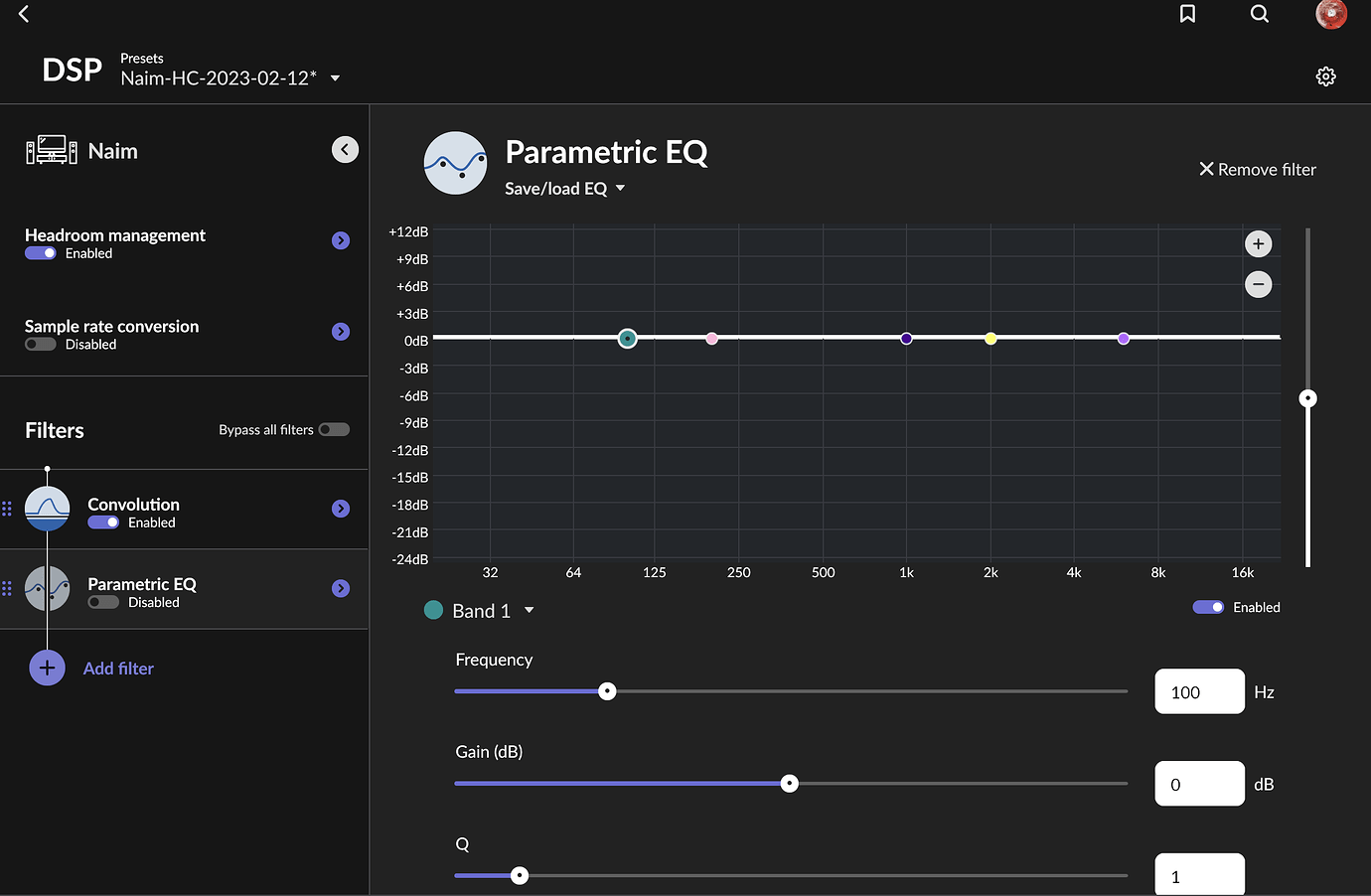The width and height of the screenshot is (1371, 896).
Task: Click the Gain (dB) slider handle
Action: [790, 783]
